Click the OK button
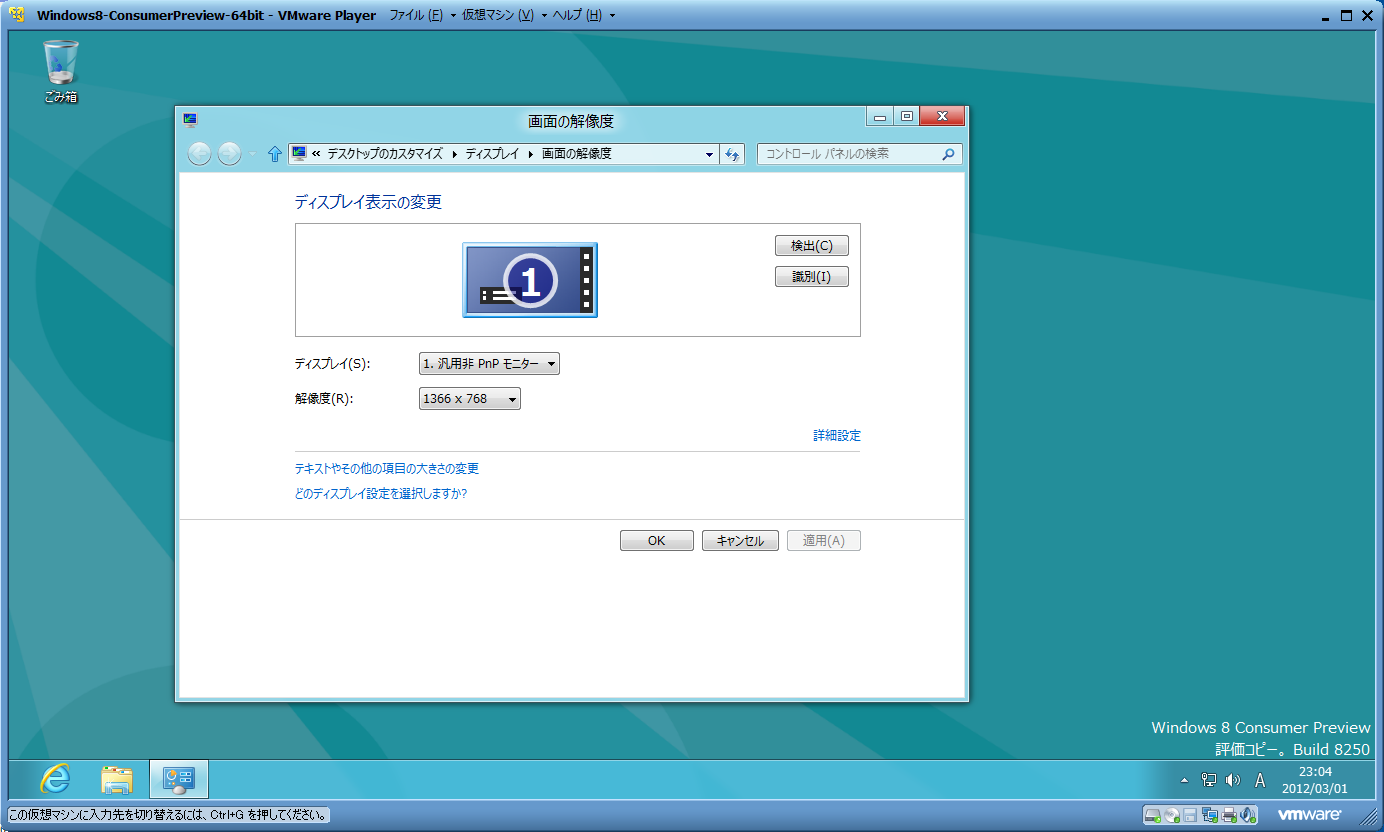 tap(656, 541)
